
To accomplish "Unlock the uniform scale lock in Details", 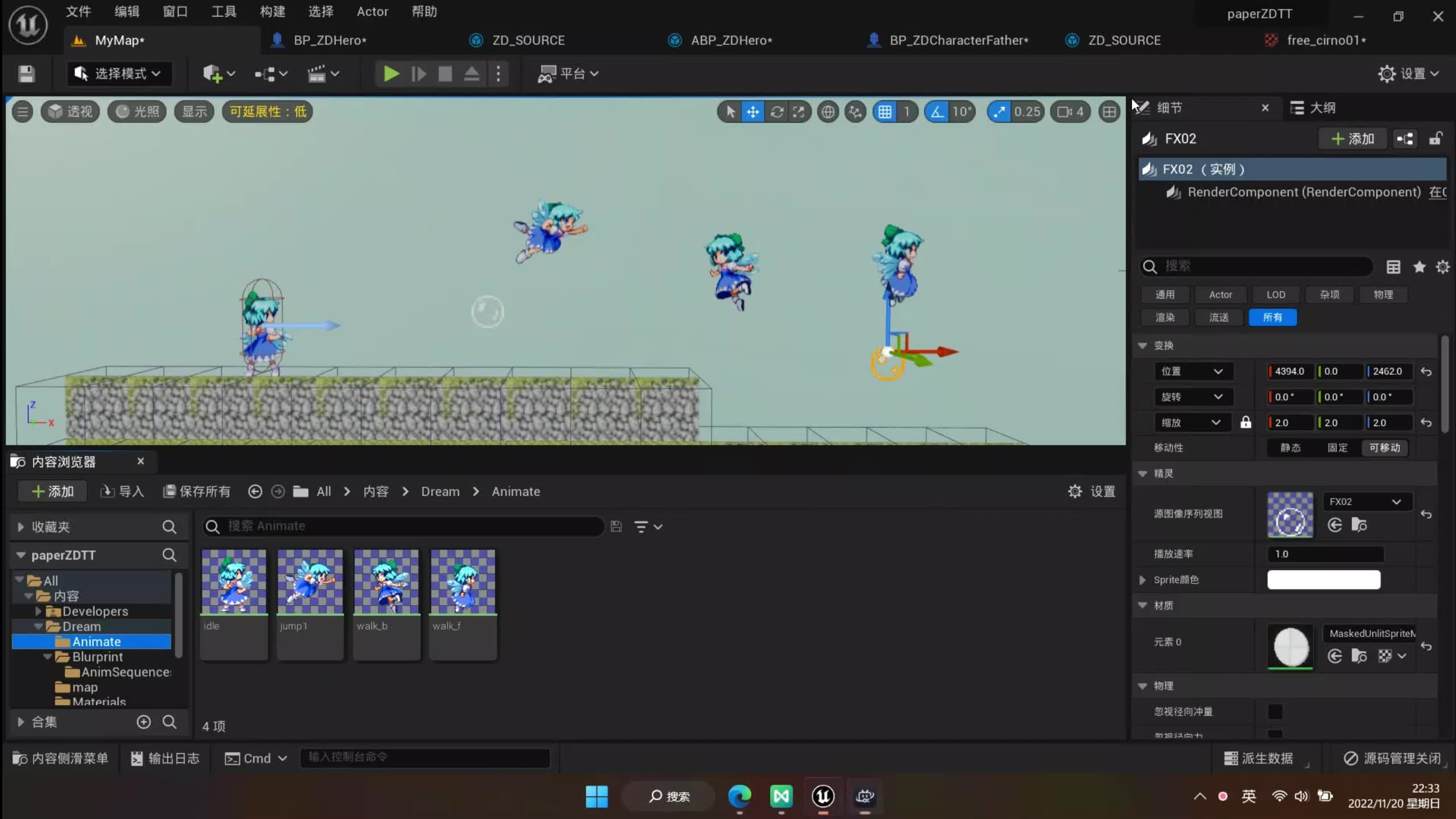I will pyautogui.click(x=1246, y=423).
